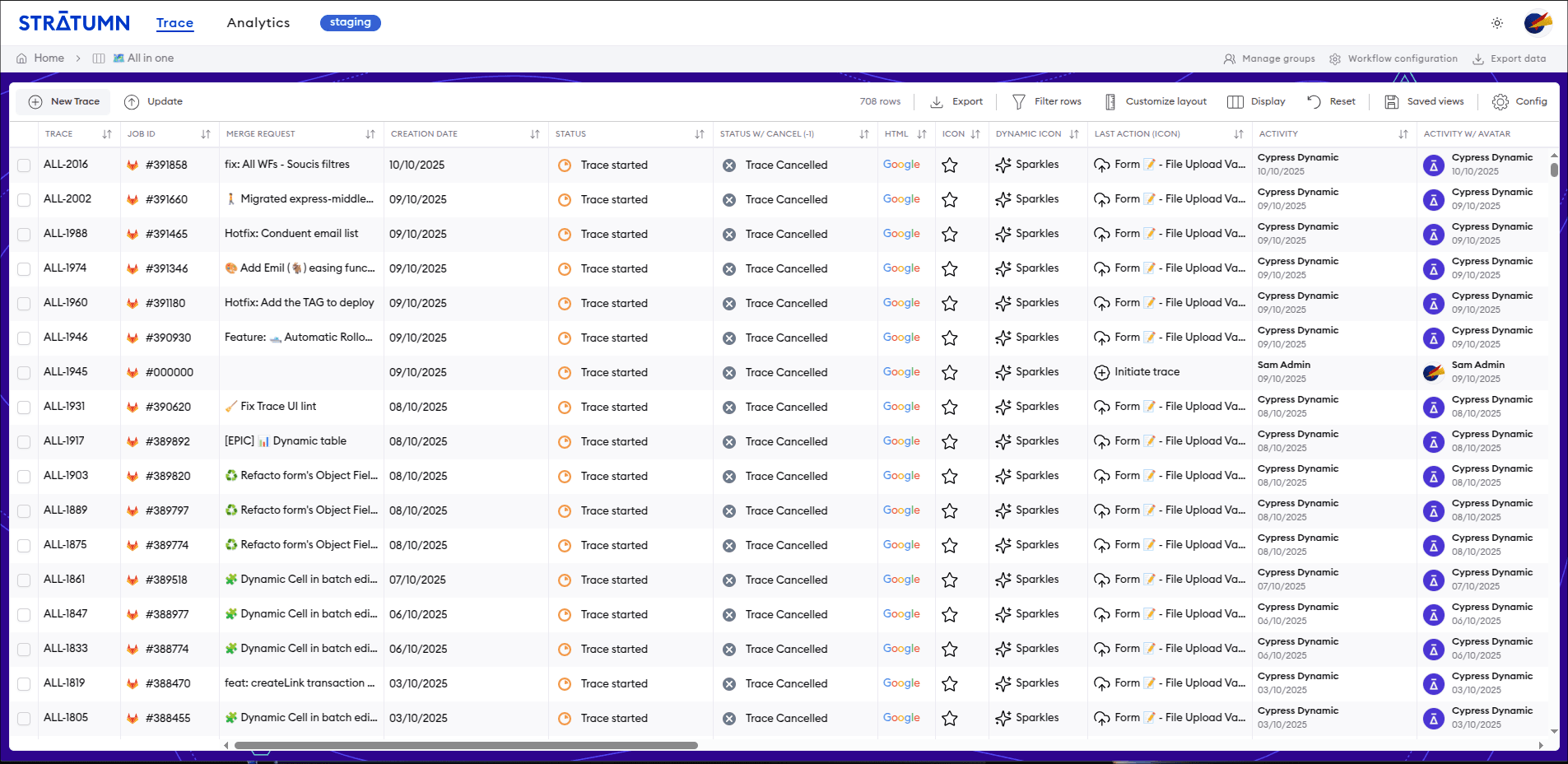Click the horizontal table scrollbar
The width and height of the screenshot is (1568, 764).
[466, 746]
